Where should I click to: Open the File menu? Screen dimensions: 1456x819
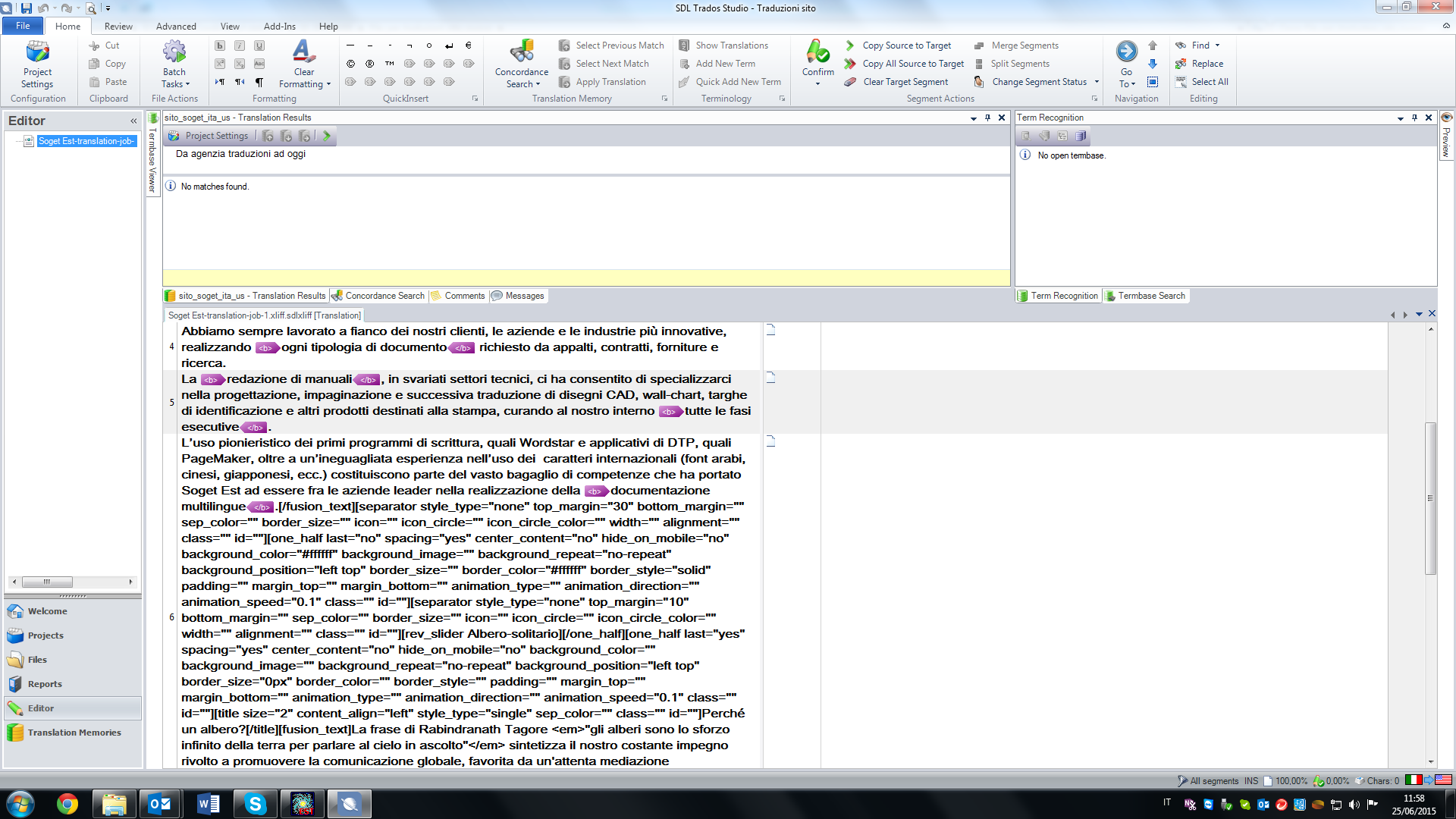pyautogui.click(x=23, y=26)
